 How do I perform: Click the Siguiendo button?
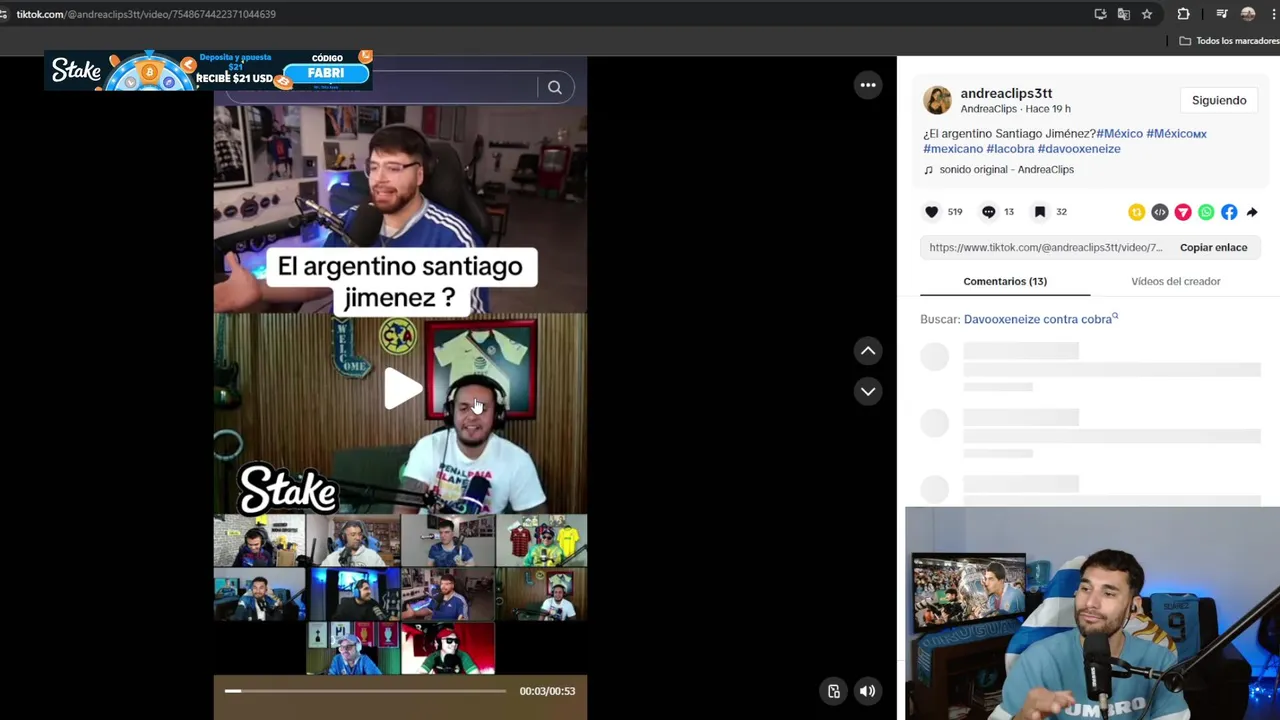1219,100
